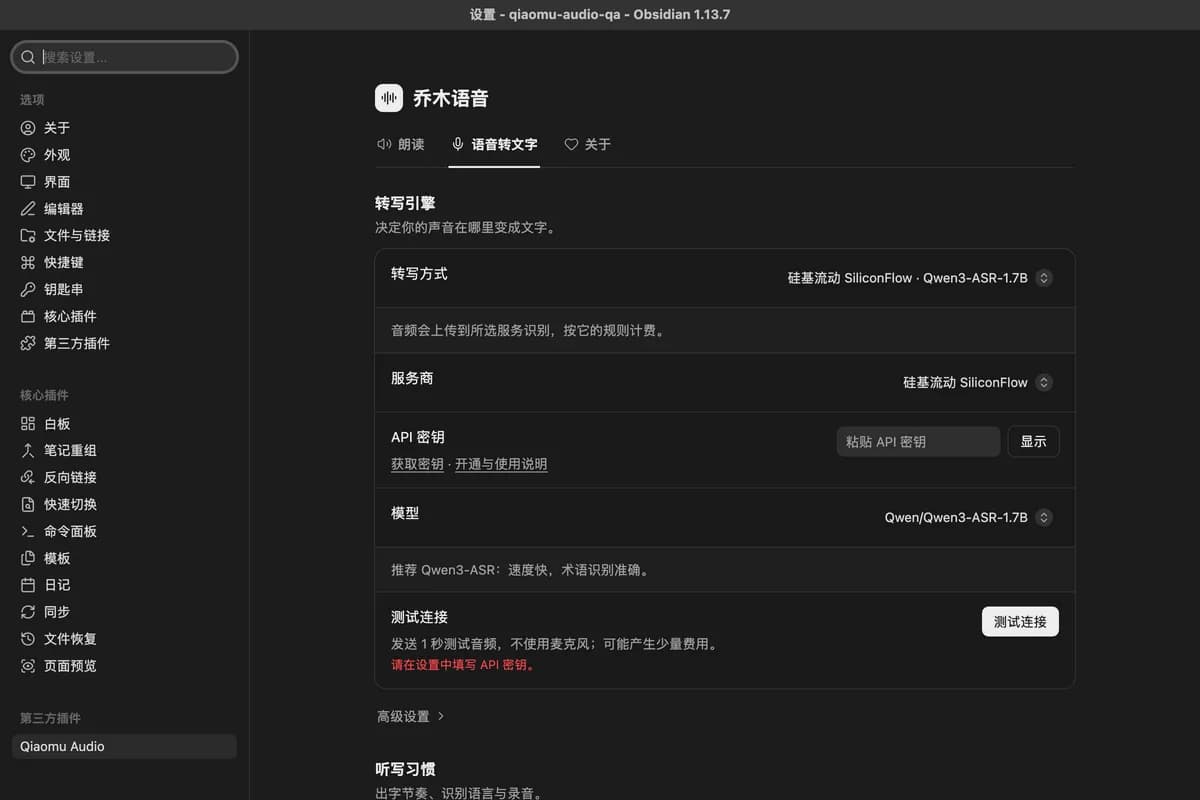Open the 服务商 SiliconFlow dropdown
This screenshot has height=800, width=1200.
coord(978,382)
